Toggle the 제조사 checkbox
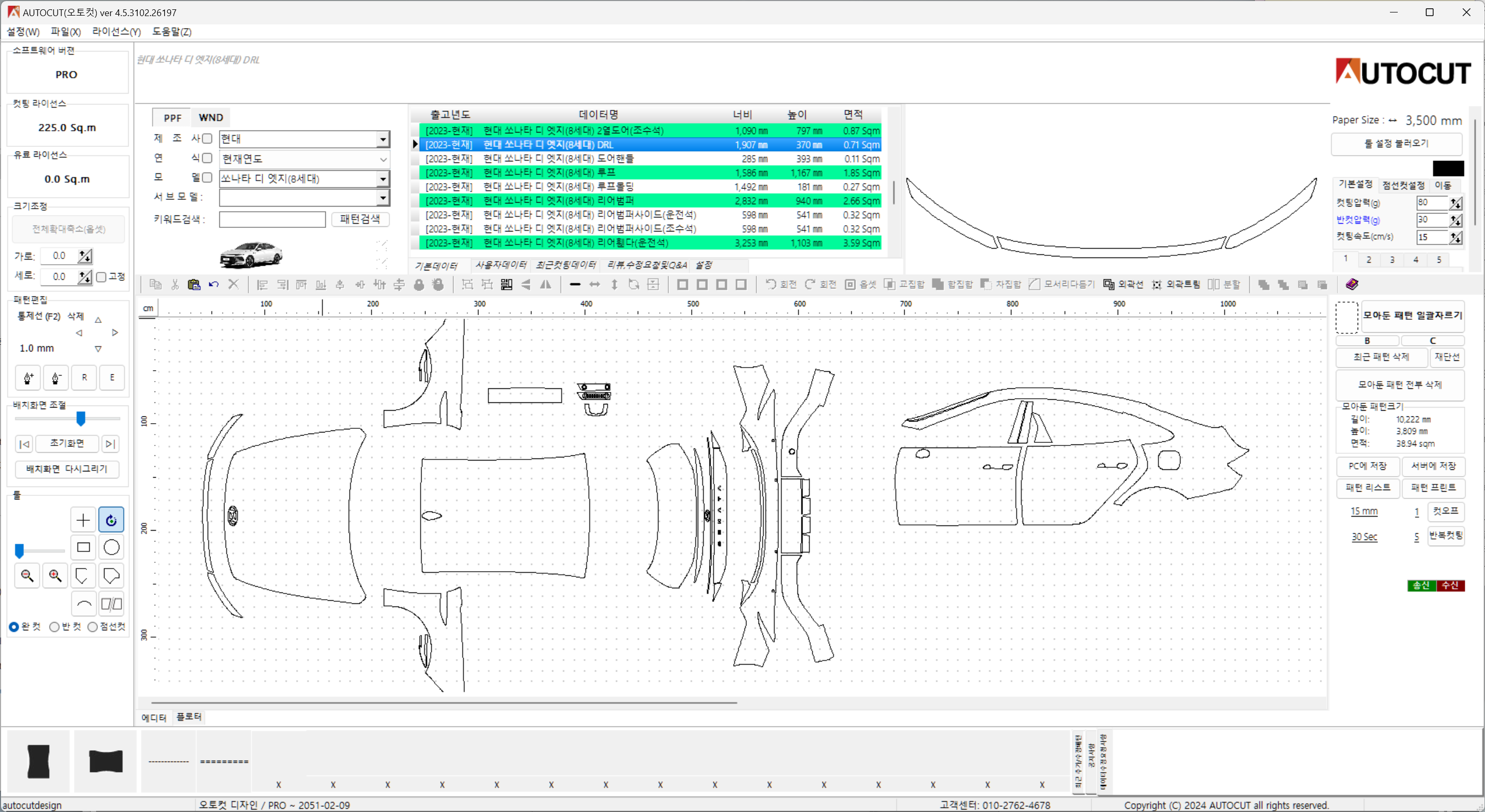The width and height of the screenshot is (1485, 812). click(207, 138)
